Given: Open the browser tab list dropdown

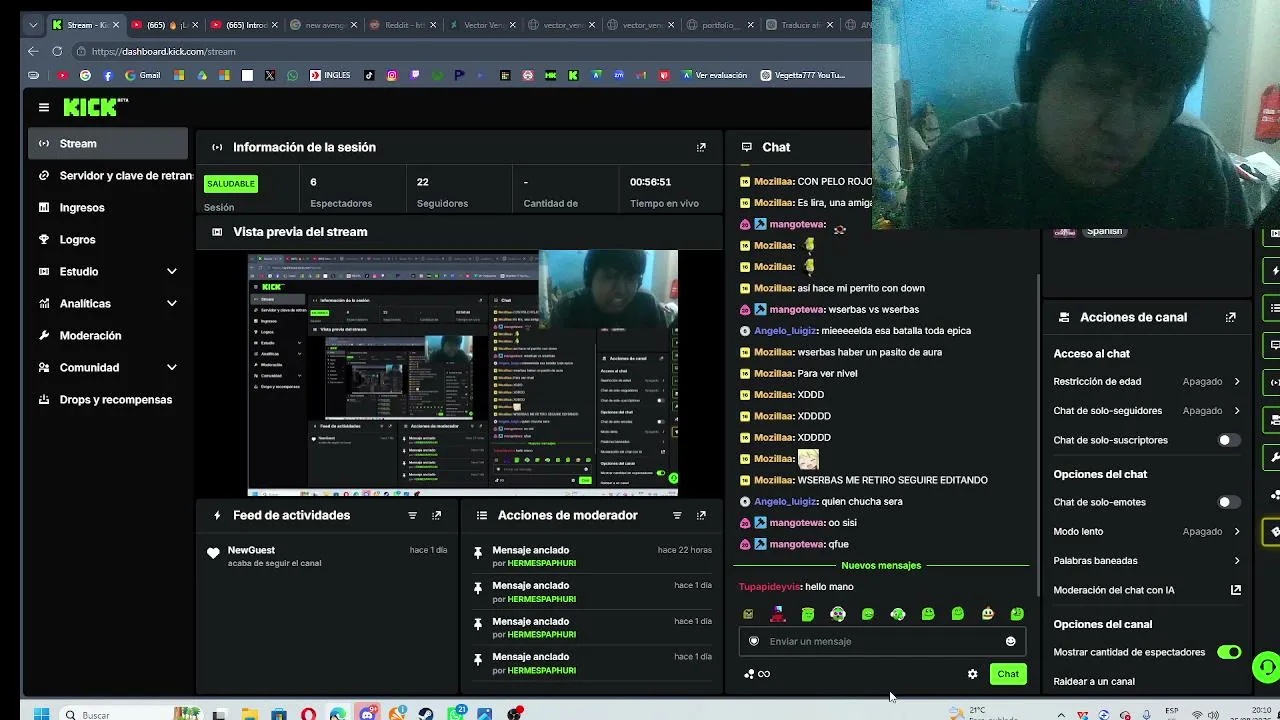Looking at the screenshot, I should pyautogui.click(x=33, y=25).
